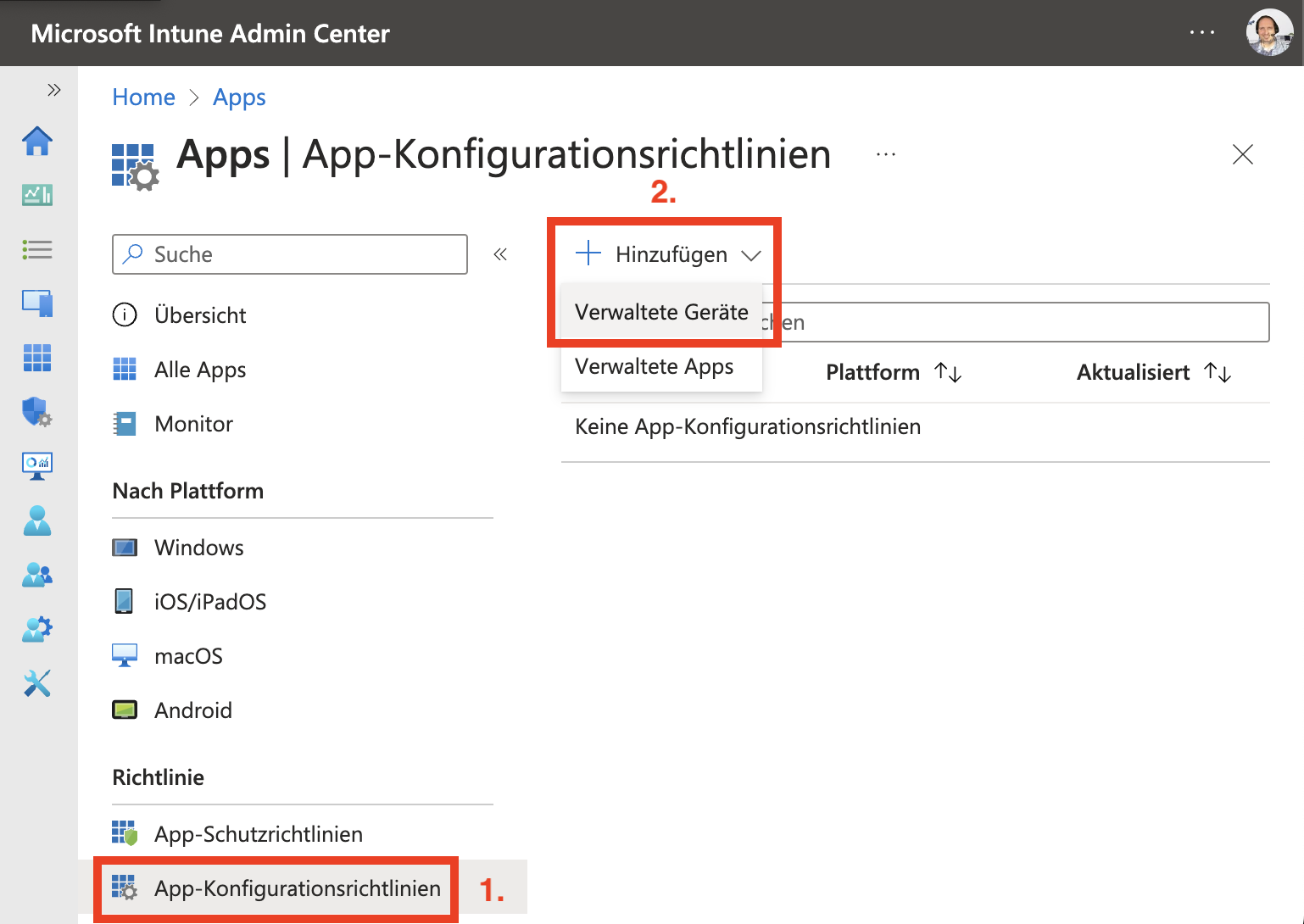Expand the left navigation rail chevron
The width and height of the screenshot is (1304, 924).
click(54, 90)
